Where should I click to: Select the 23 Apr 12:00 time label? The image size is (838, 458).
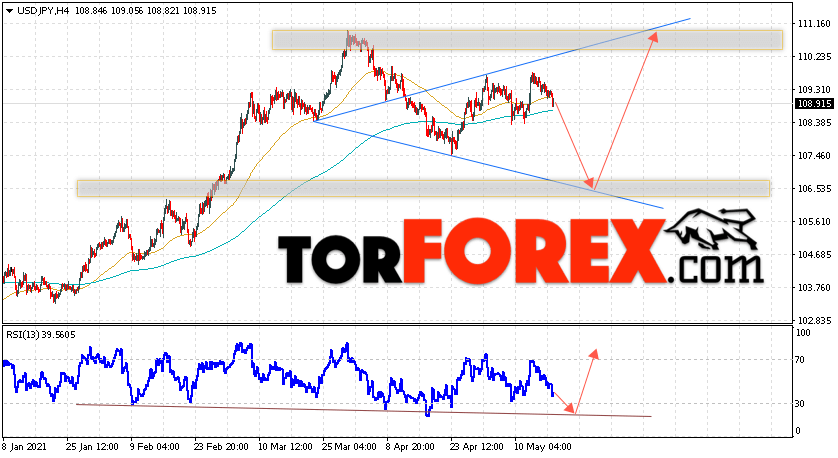tap(477, 446)
